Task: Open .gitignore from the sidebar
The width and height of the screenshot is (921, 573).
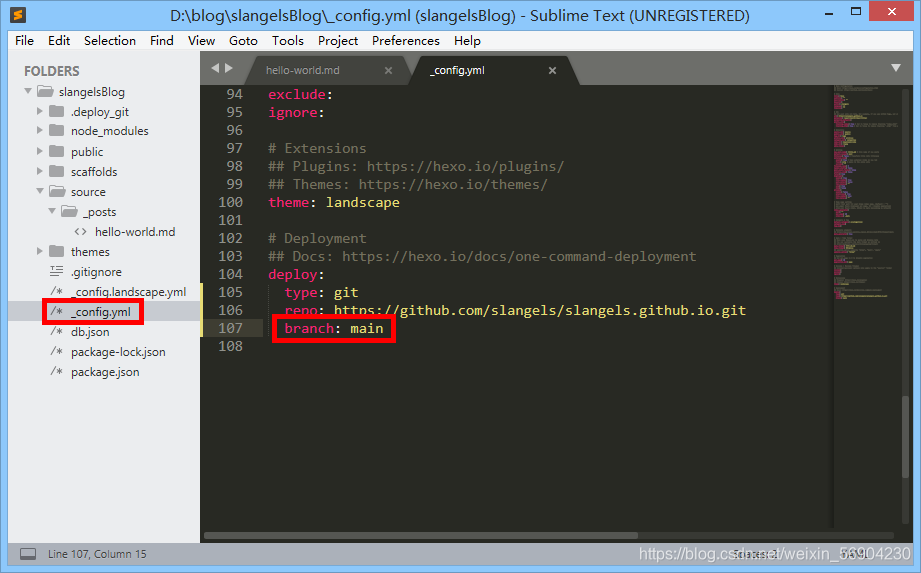Action: 96,272
